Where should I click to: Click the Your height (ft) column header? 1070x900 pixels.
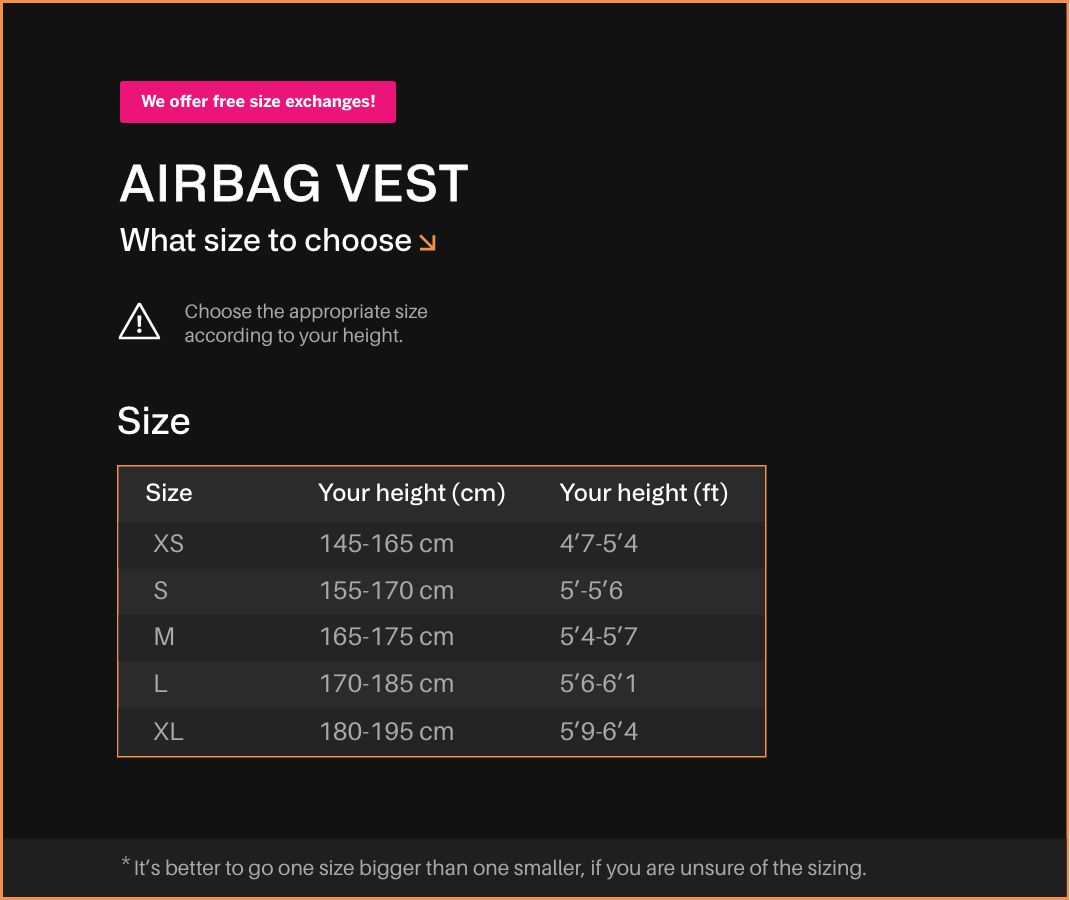(643, 493)
